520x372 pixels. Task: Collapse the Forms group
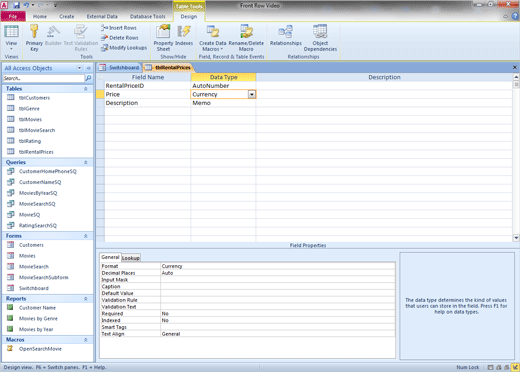[86, 236]
